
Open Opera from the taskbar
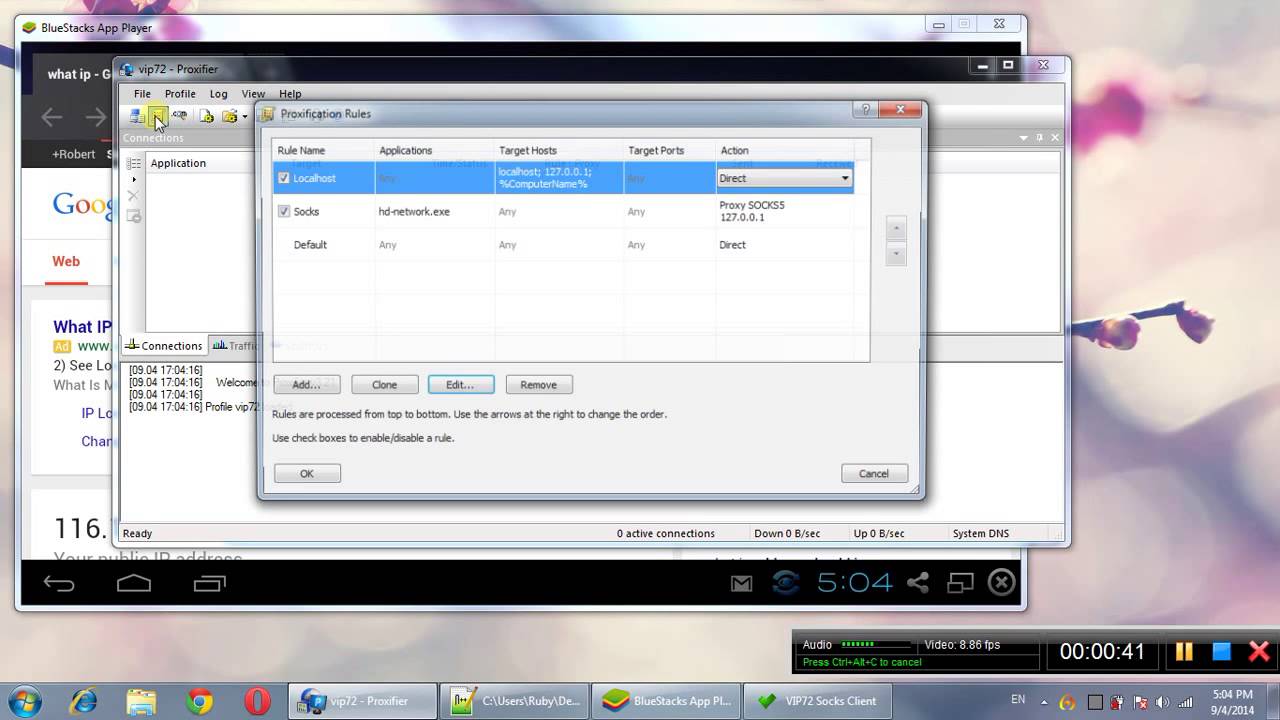click(x=257, y=701)
